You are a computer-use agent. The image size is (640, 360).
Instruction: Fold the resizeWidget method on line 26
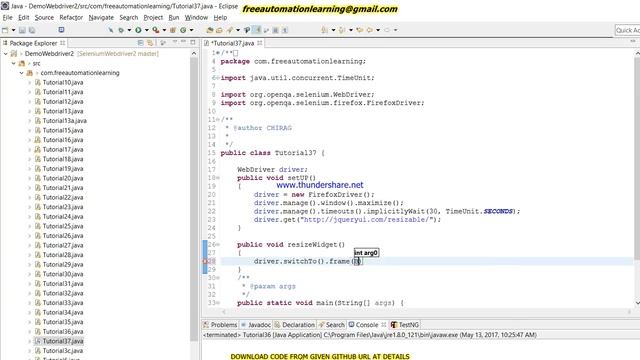(x=218, y=244)
